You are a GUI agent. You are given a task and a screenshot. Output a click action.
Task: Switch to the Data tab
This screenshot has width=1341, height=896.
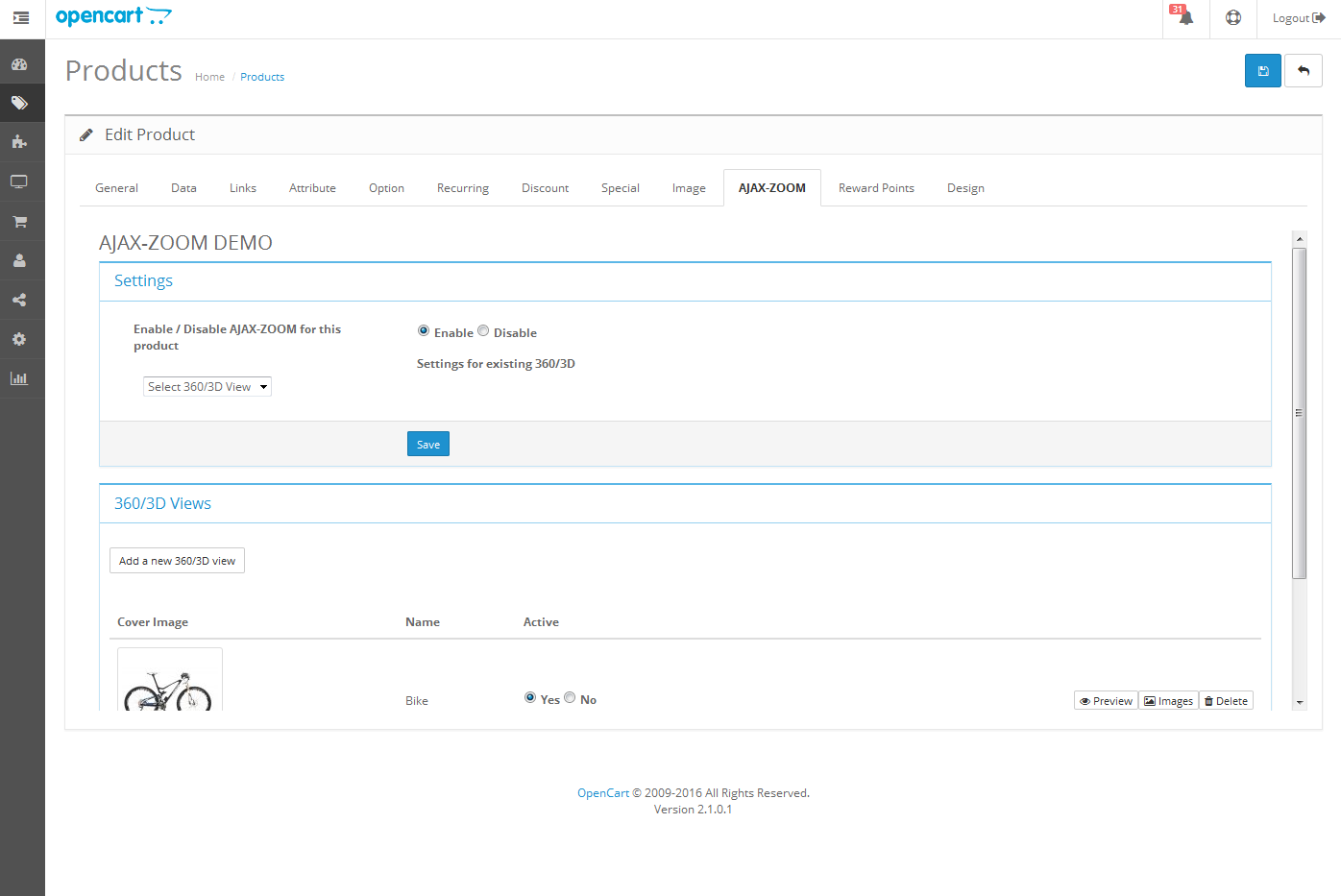pyautogui.click(x=183, y=188)
